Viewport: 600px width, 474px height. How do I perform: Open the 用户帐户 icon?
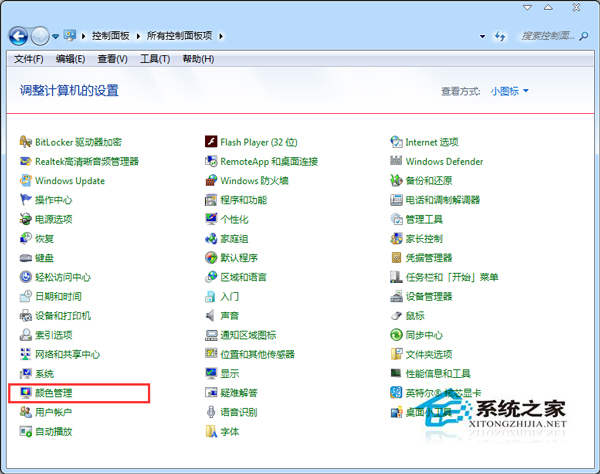(x=26, y=412)
